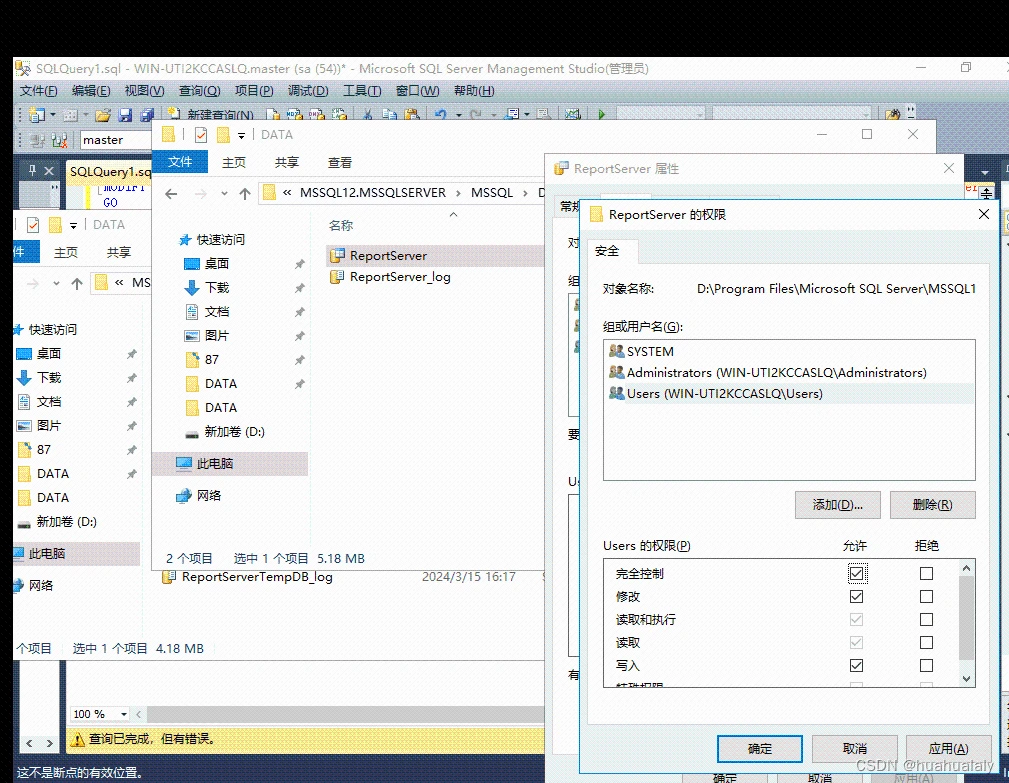The width and height of the screenshot is (1009, 783).
Task: Open 新加卷 (D:) in front Explorer navigation pane
Action: pos(234,432)
